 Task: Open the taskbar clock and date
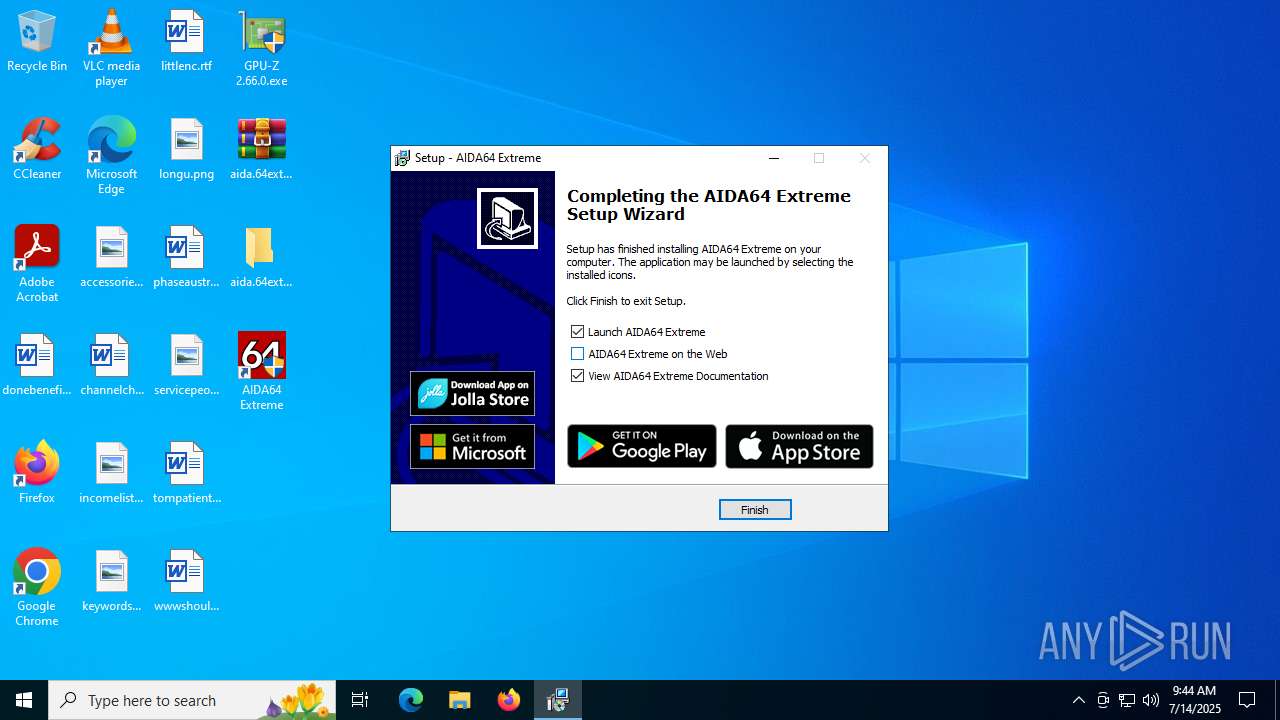coord(1196,700)
